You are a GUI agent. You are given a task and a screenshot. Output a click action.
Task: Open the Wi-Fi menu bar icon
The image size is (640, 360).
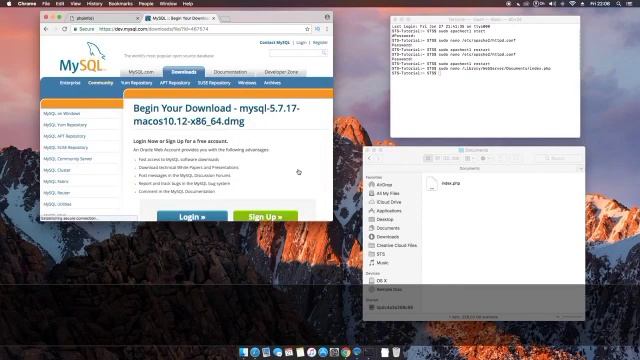coord(572,4)
